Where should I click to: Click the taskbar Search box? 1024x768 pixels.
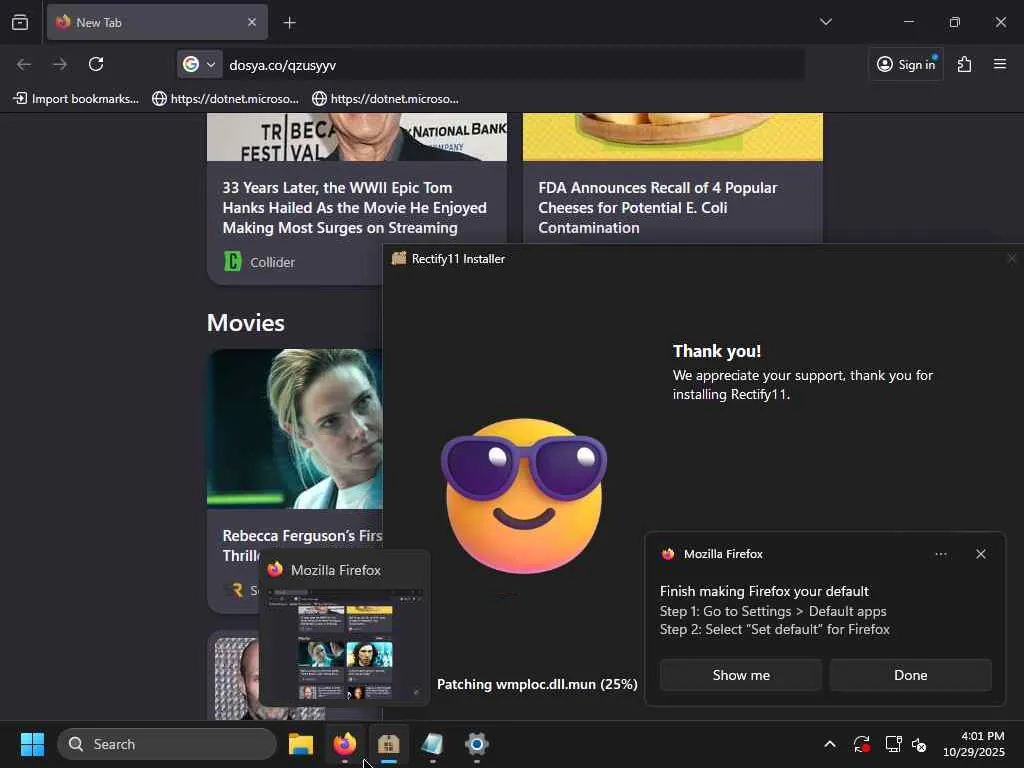point(167,744)
